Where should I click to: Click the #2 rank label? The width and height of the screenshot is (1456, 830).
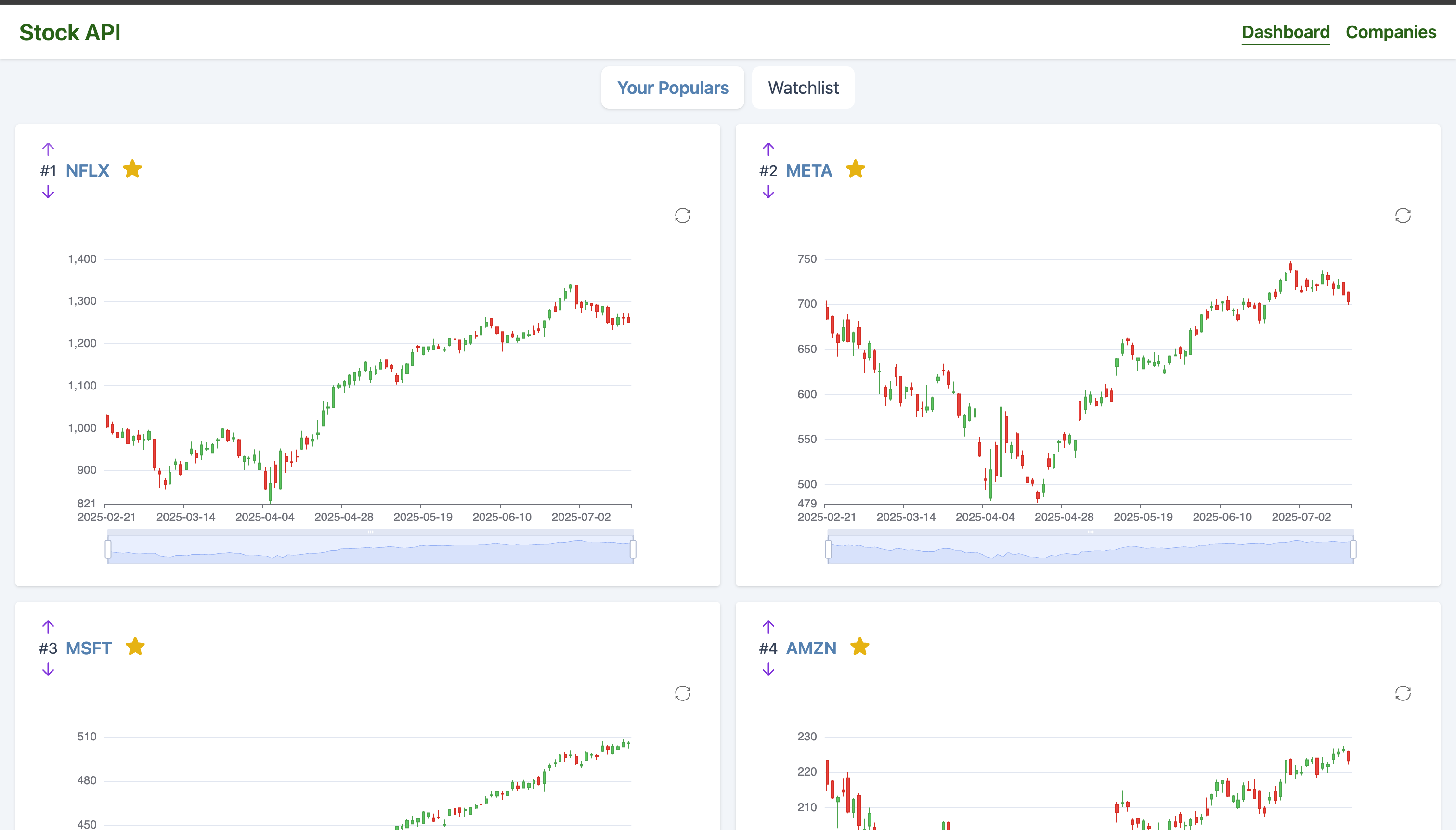(x=768, y=170)
